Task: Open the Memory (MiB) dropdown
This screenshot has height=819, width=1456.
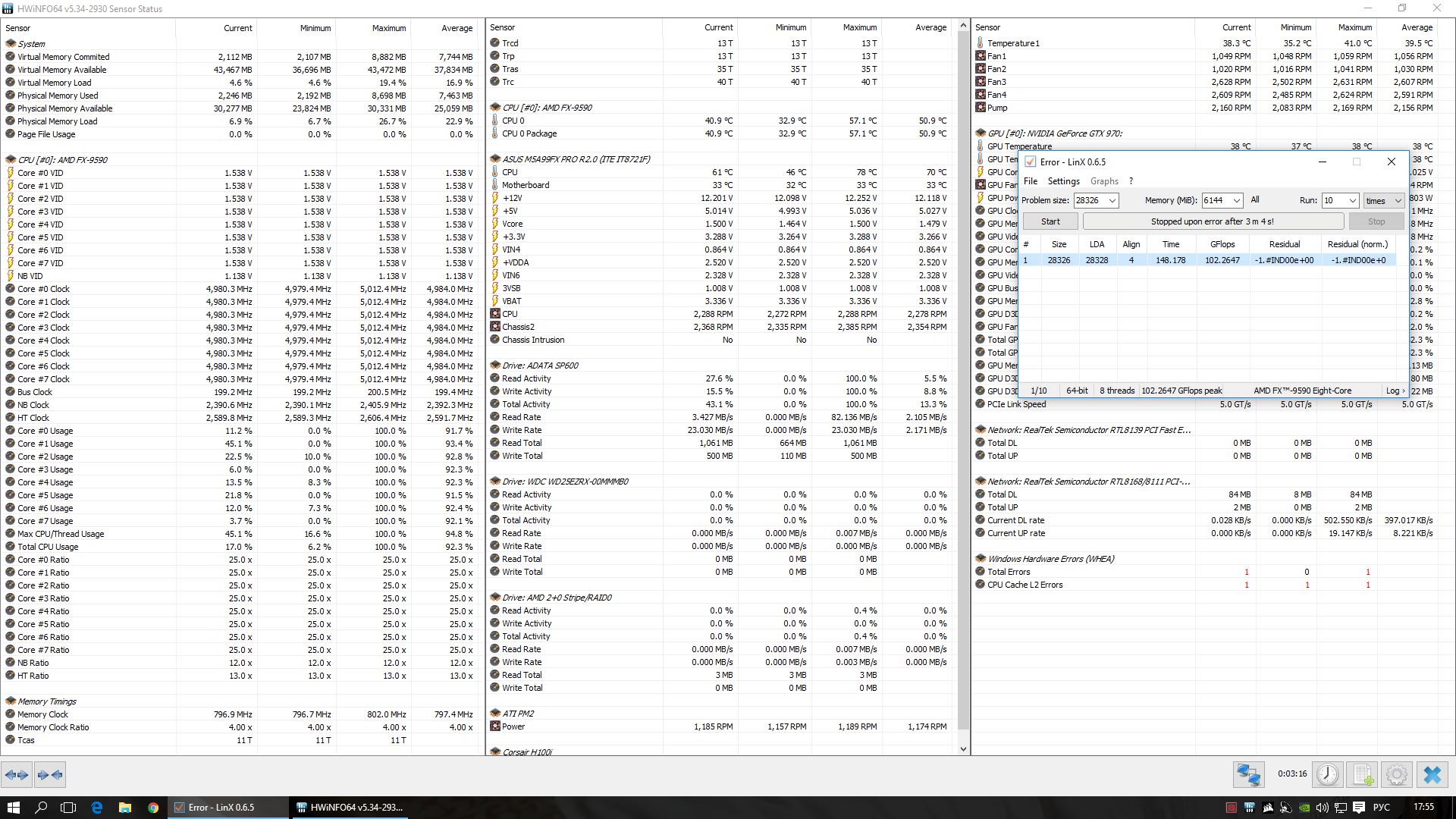Action: coord(1237,200)
